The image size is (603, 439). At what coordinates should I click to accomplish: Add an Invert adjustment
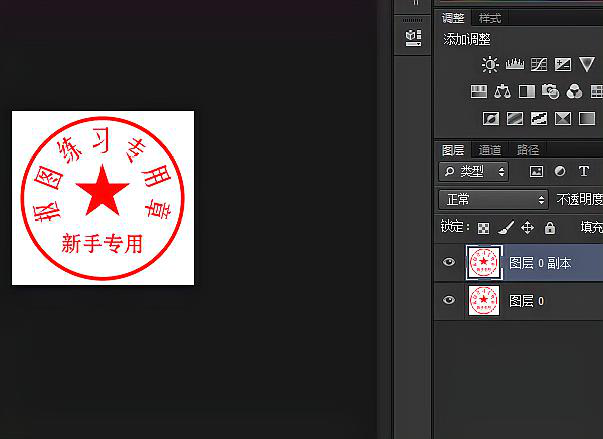coord(491,118)
